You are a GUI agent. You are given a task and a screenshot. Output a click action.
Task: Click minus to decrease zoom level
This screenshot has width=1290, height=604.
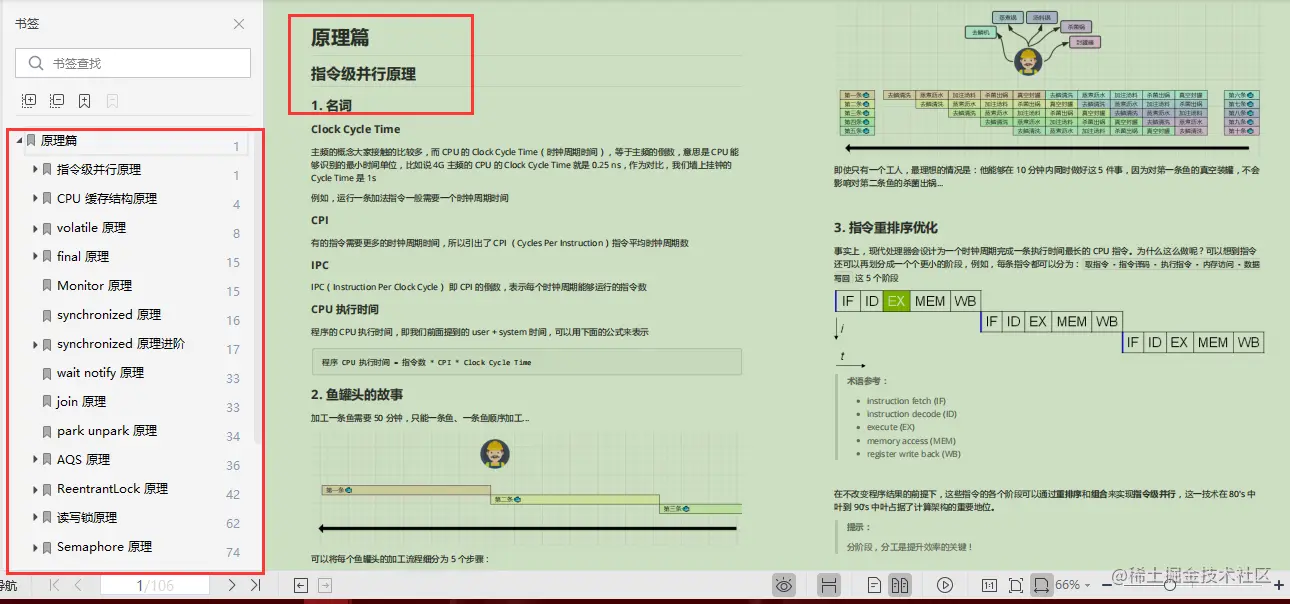(1105, 584)
